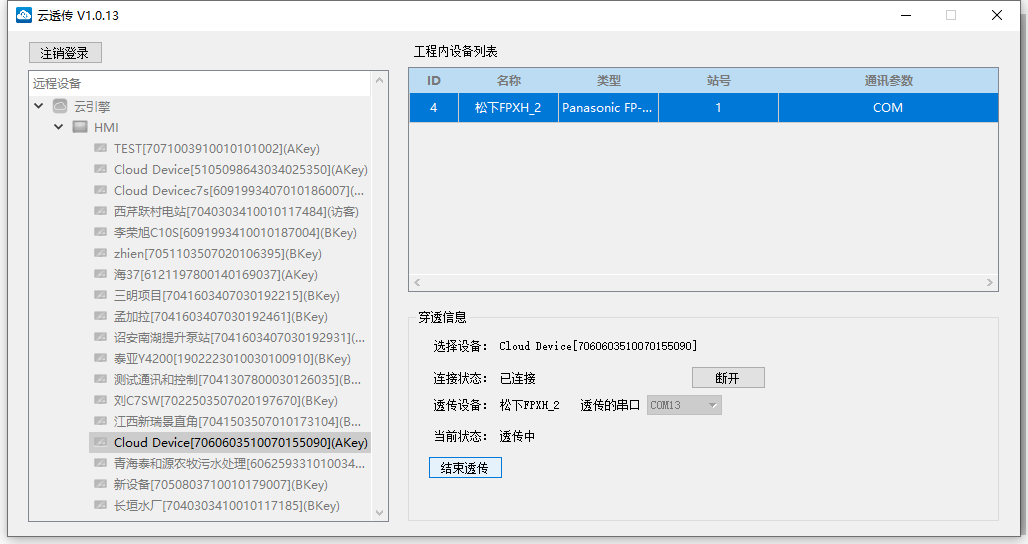Viewport: 1028px width, 544px height.
Task: Click the device icon beside 泰亚Y4200
Action: tap(100, 358)
